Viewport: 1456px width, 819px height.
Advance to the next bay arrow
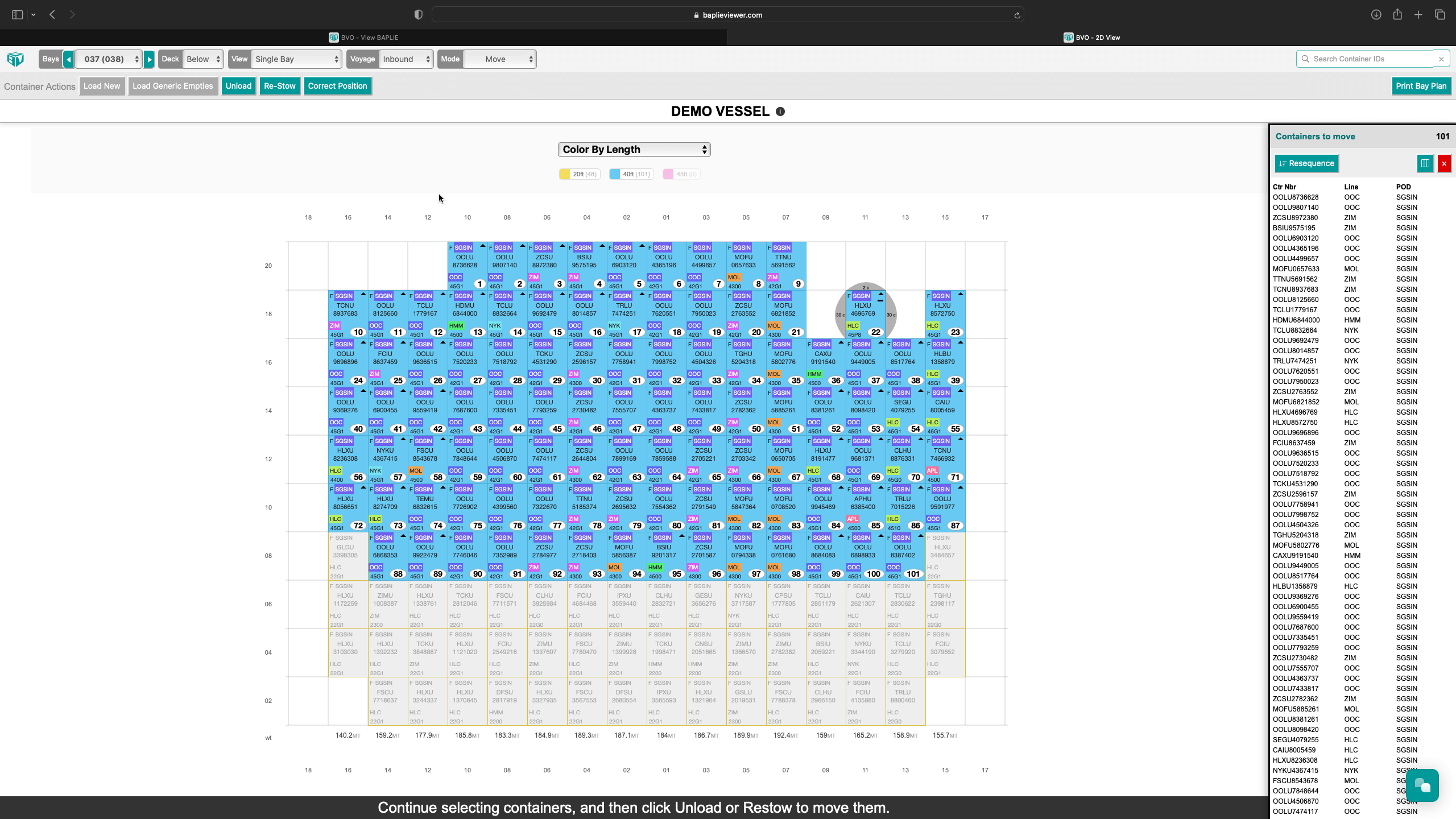149,59
